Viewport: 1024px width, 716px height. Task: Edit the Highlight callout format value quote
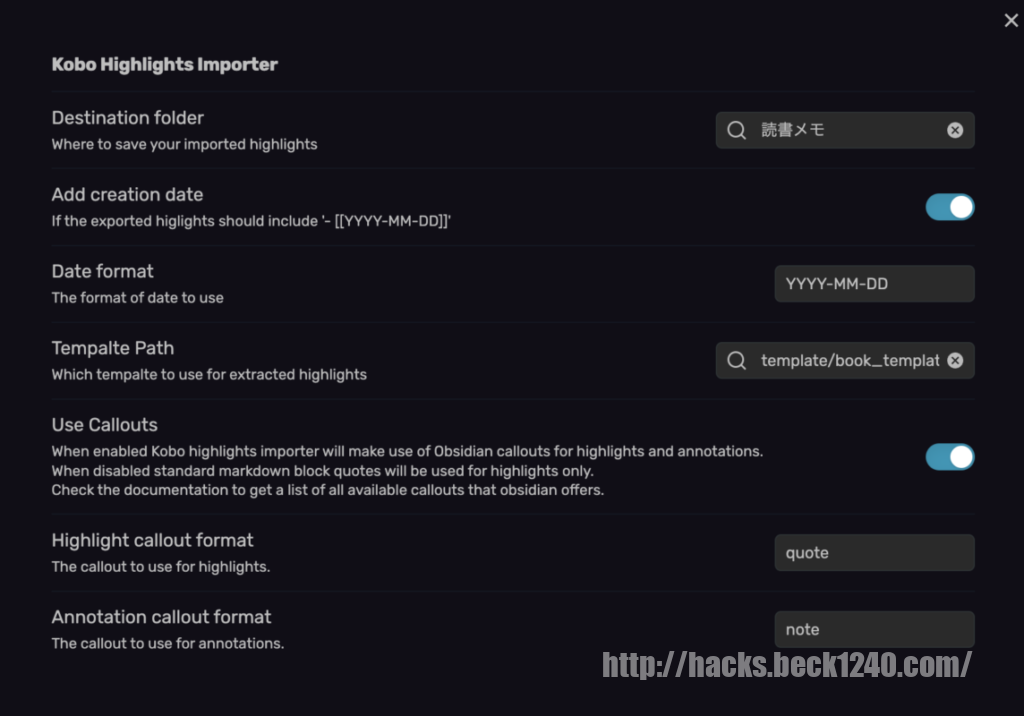coord(874,552)
